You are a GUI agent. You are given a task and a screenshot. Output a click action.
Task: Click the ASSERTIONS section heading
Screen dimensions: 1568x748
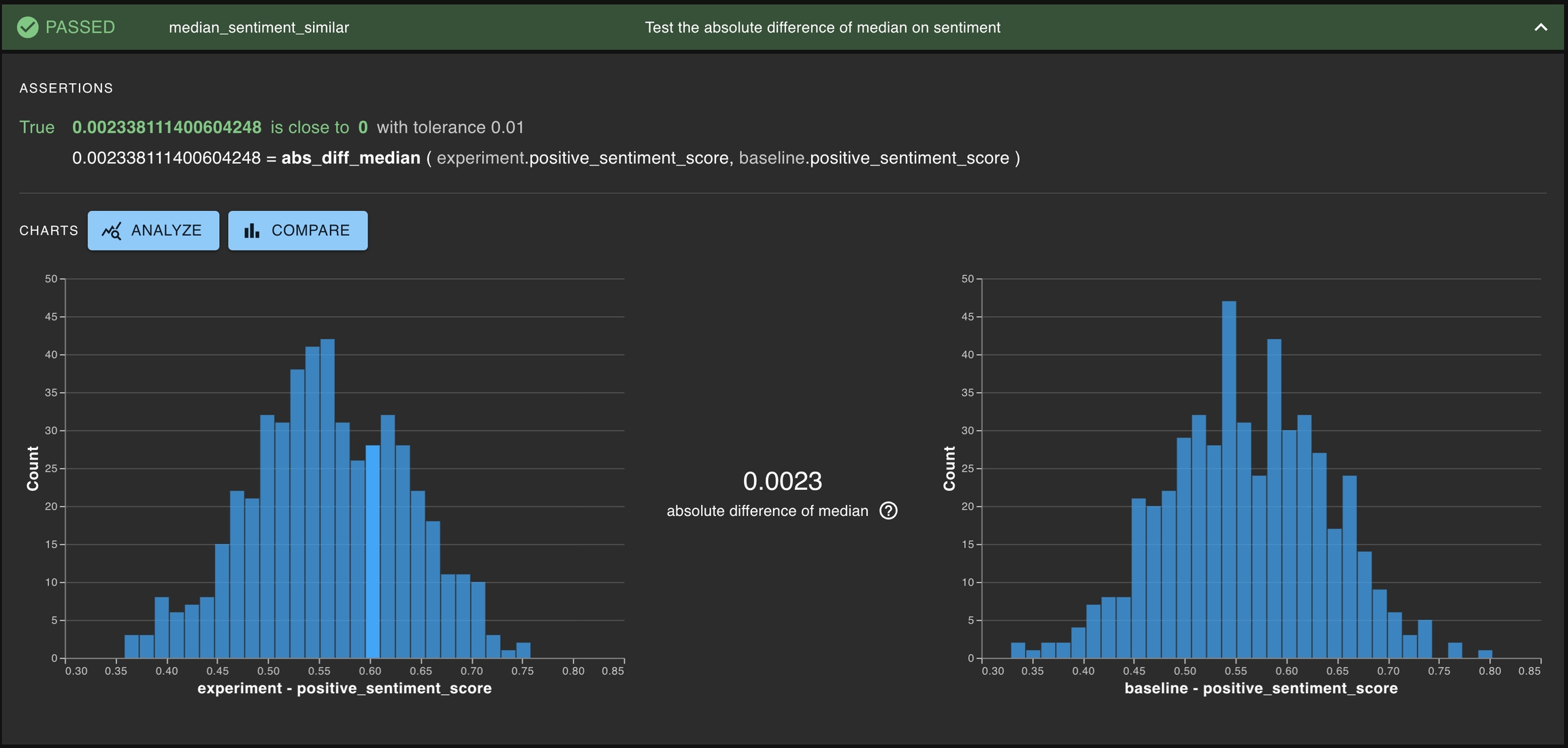click(66, 88)
